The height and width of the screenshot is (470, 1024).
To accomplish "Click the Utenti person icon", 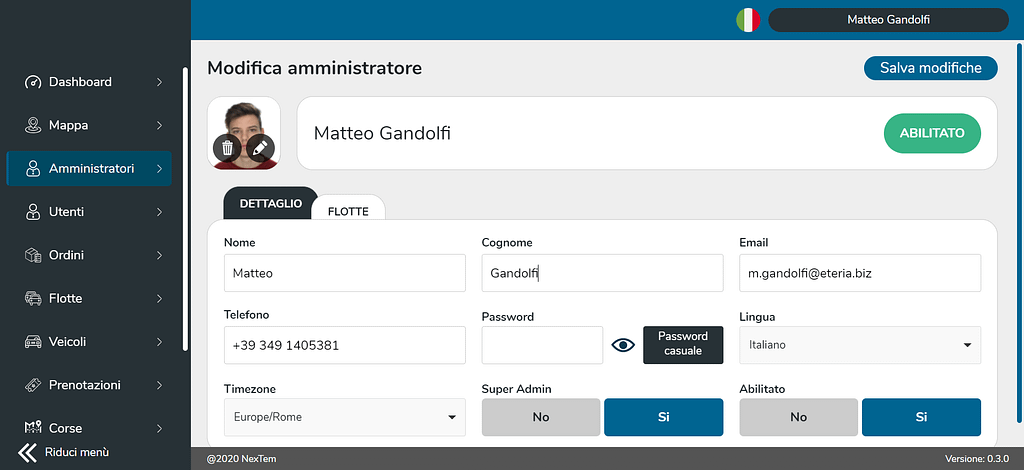I will click(33, 212).
